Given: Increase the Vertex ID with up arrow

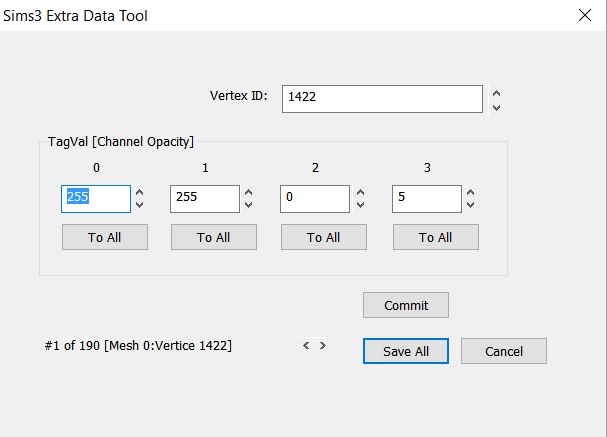Looking at the screenshot, I should (x=496, y=93).
